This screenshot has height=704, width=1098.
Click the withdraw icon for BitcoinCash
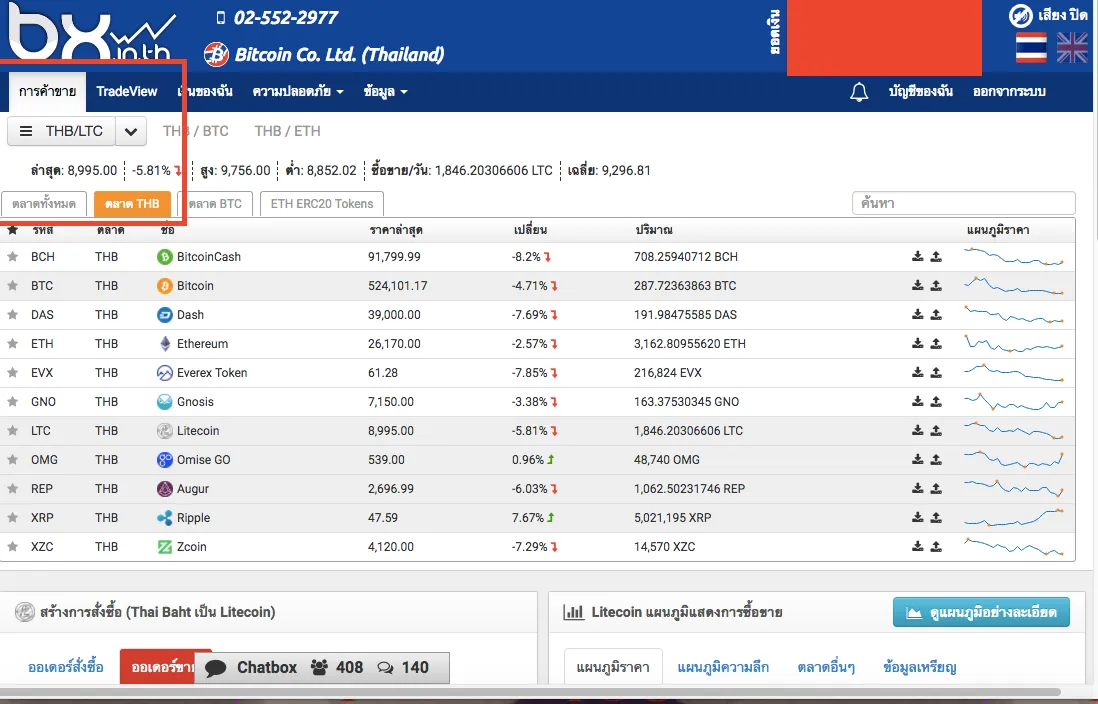[936, 257]
